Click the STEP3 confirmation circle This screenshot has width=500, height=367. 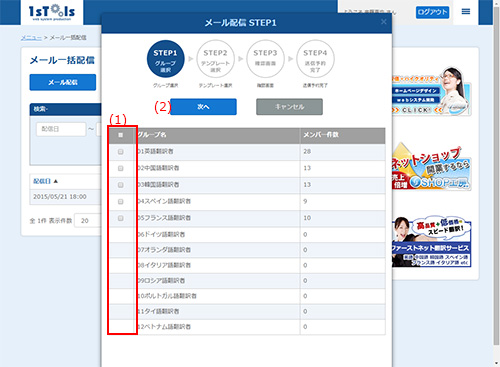point(265,59)
